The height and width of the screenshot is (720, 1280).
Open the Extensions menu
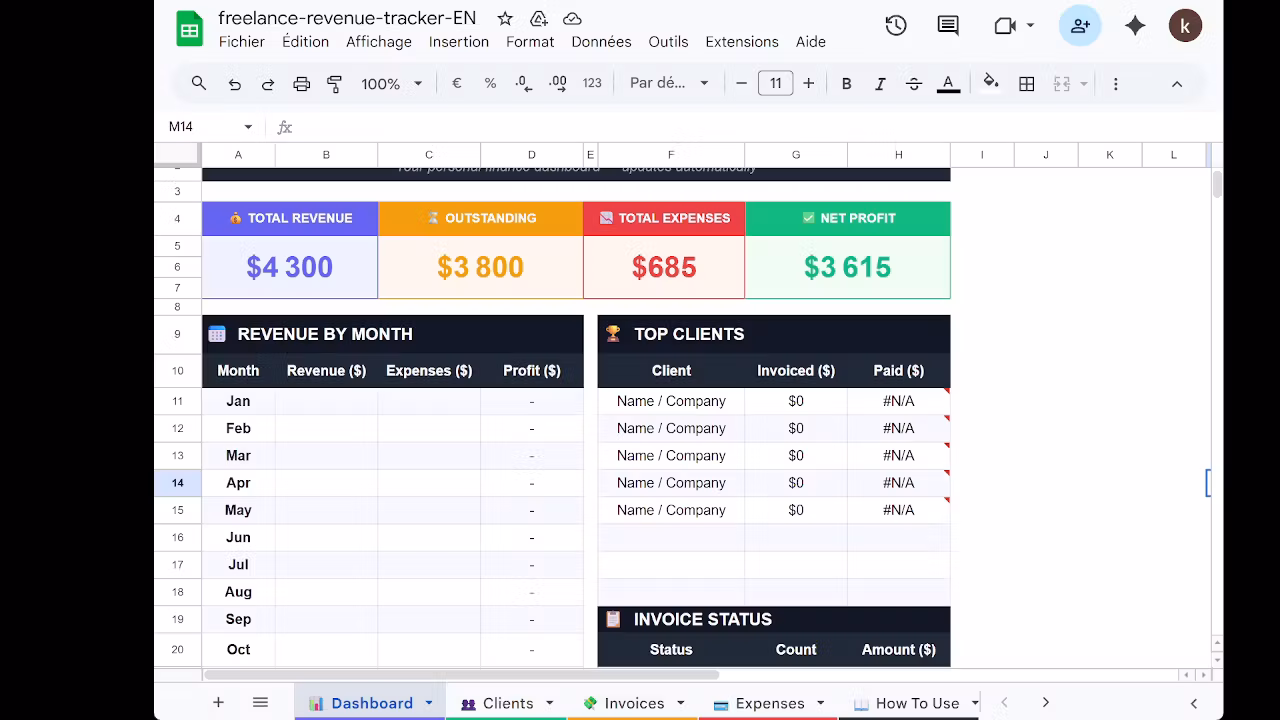(742, 42)
